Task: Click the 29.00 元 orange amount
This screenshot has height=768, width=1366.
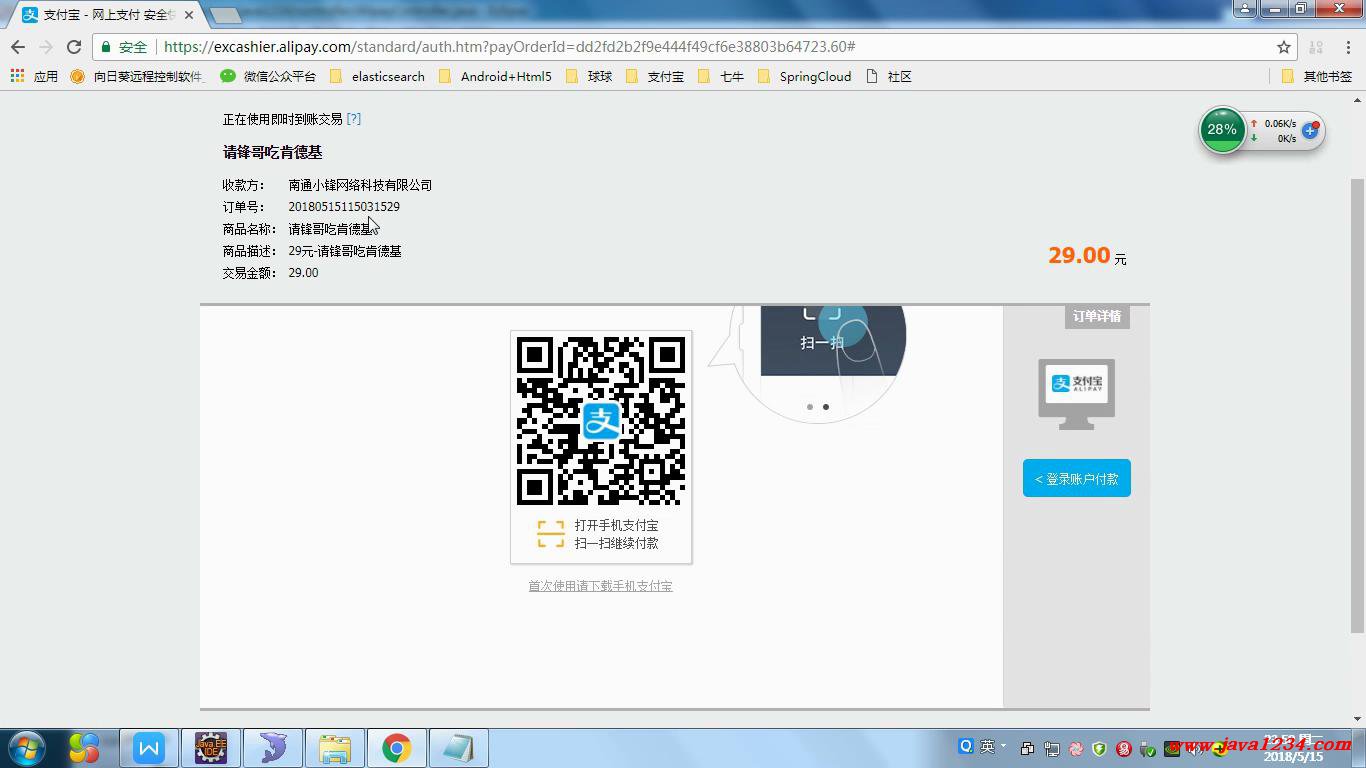Action: [1087, 256]
